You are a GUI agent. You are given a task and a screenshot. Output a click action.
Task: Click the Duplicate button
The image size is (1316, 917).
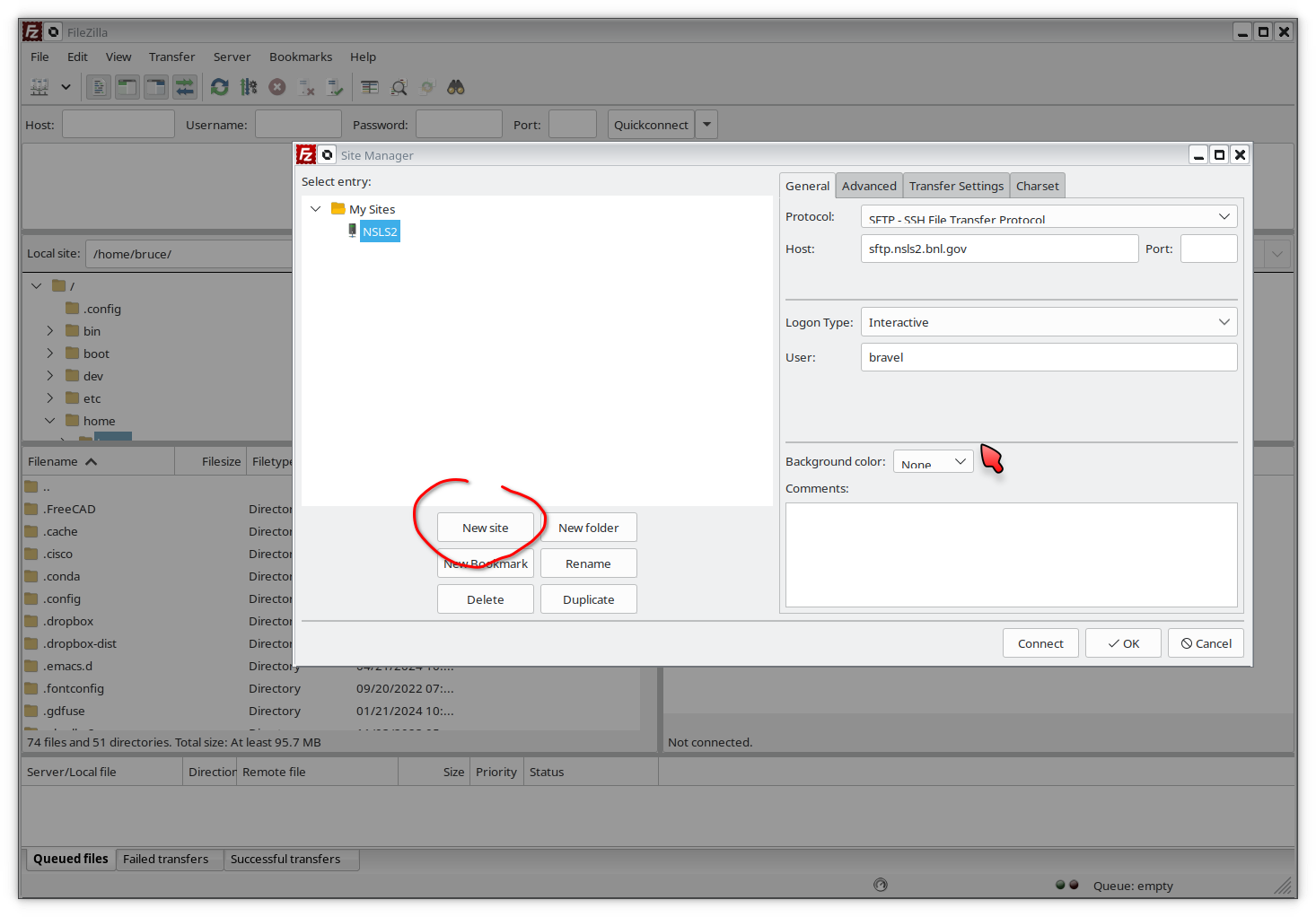point(589,599)
